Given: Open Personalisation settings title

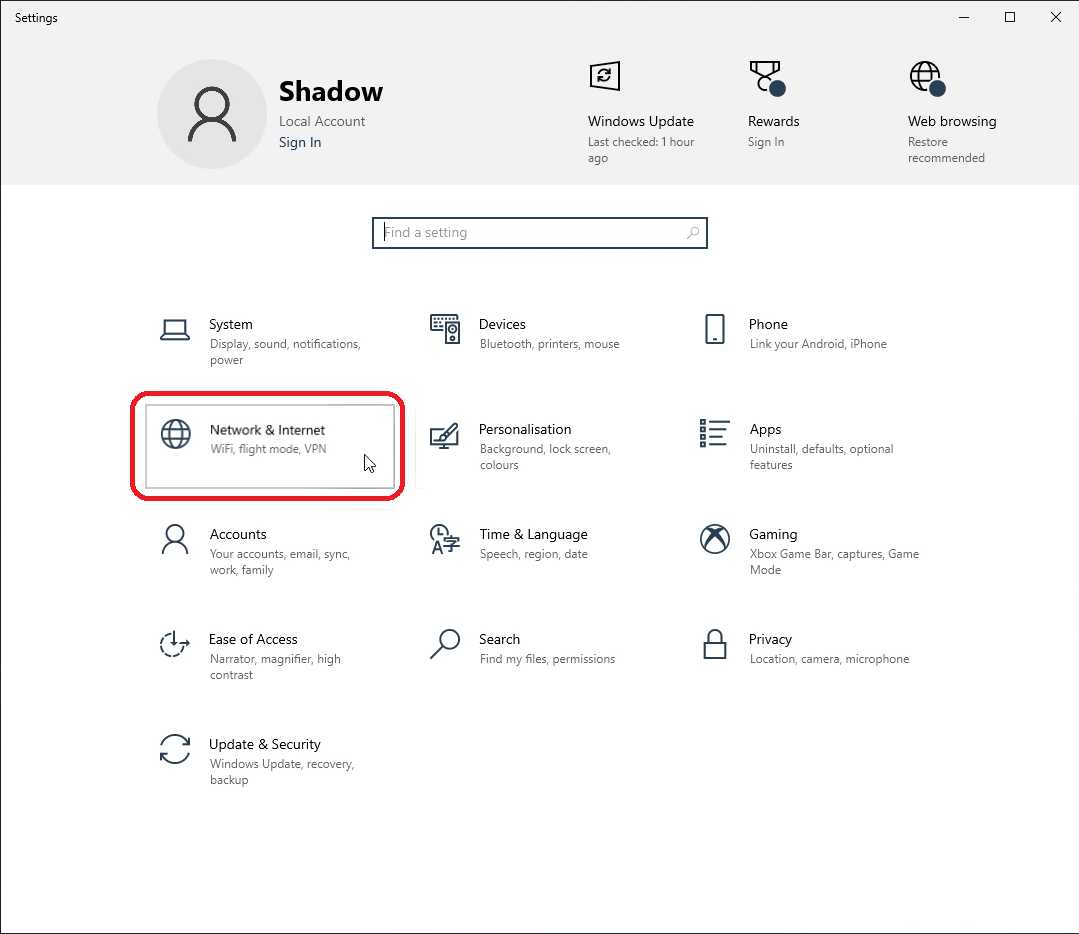Looking at the screenshot, I should [525, 429].
